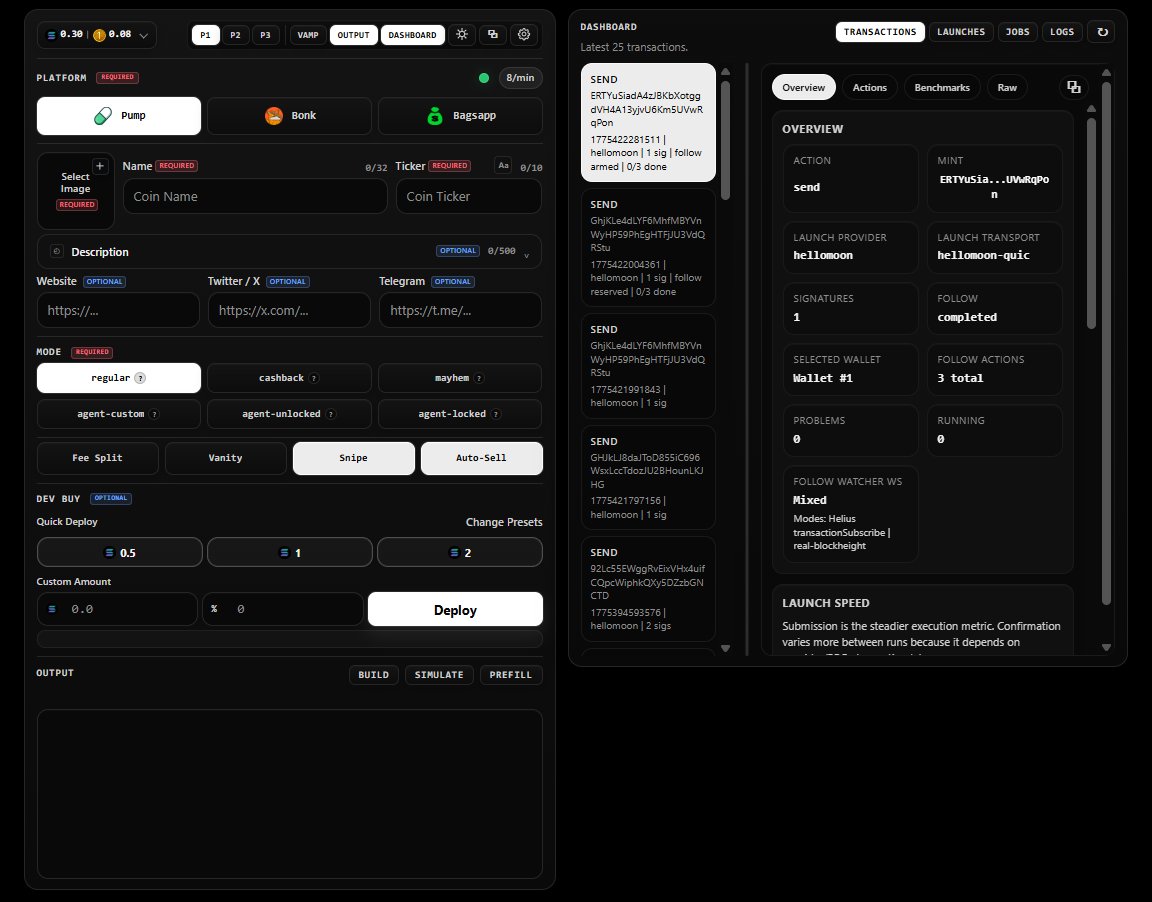This screenshot has width=1152, height=902.
Task: Open SEND transaction starting GHJkLJ8daJ
Action: [x=648, y=477]
